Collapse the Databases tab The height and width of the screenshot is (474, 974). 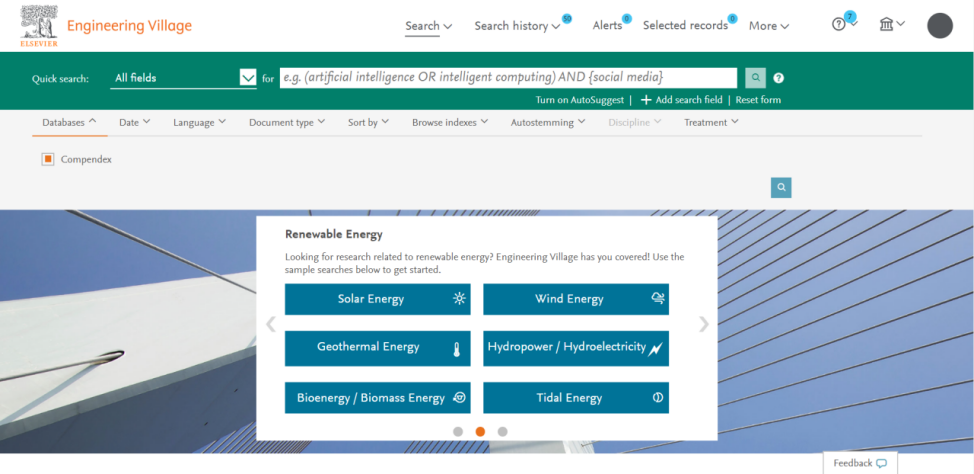[70, 122]
